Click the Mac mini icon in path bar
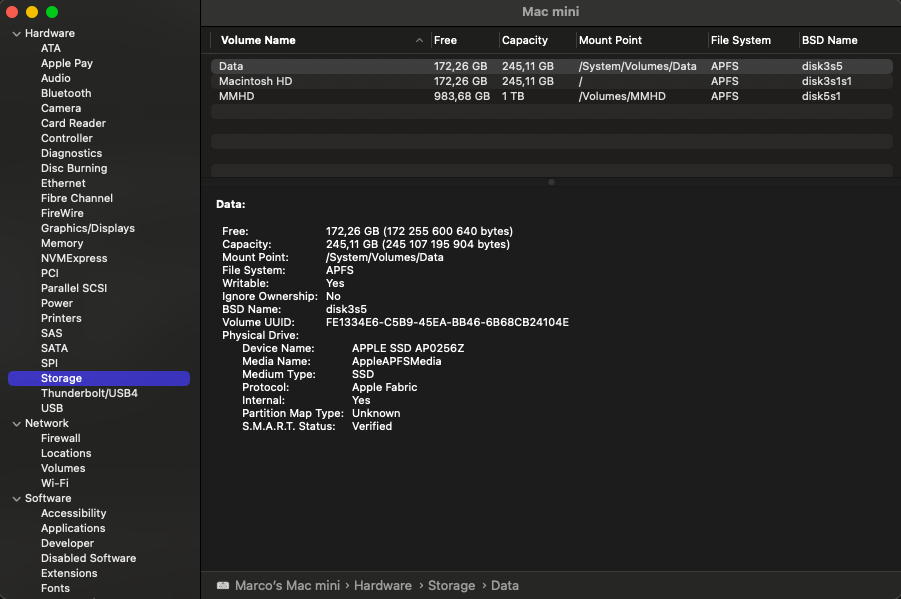Screen dimensions: 901x599 (x=222, y=585)
